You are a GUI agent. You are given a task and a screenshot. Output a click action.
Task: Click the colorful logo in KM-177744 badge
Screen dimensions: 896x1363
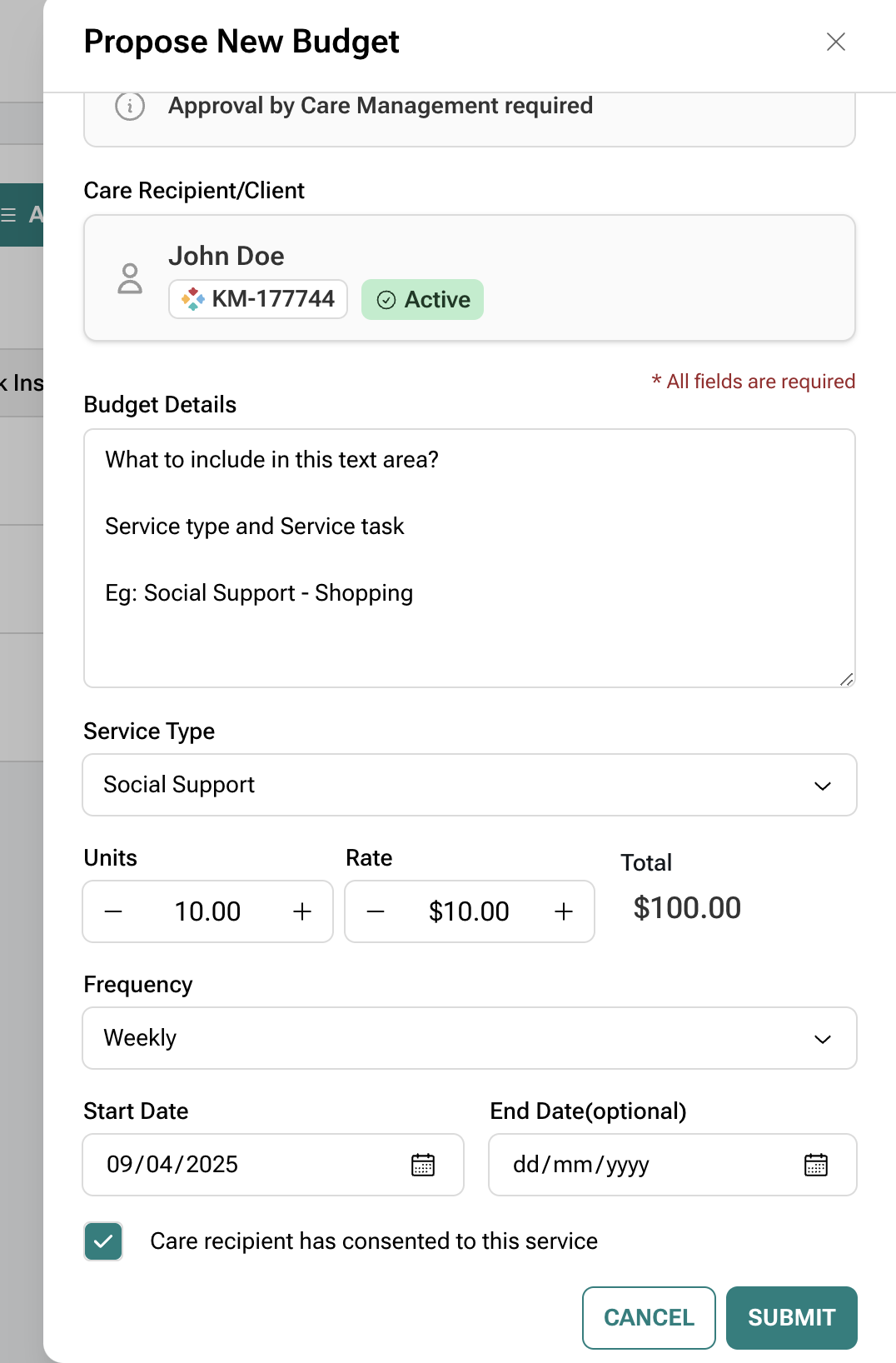coord(193,299)
